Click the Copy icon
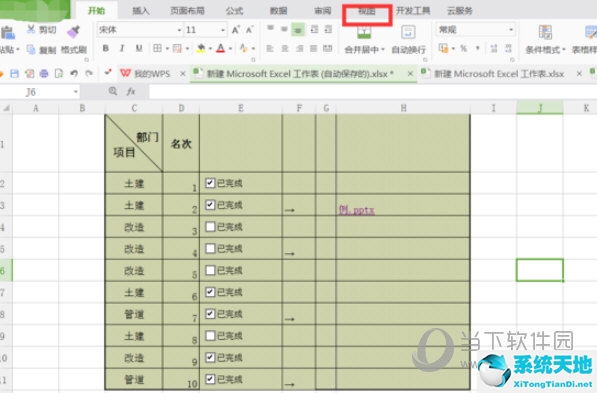Image resolution: width=597 pixels, height=393 pixels. [31, 49]
